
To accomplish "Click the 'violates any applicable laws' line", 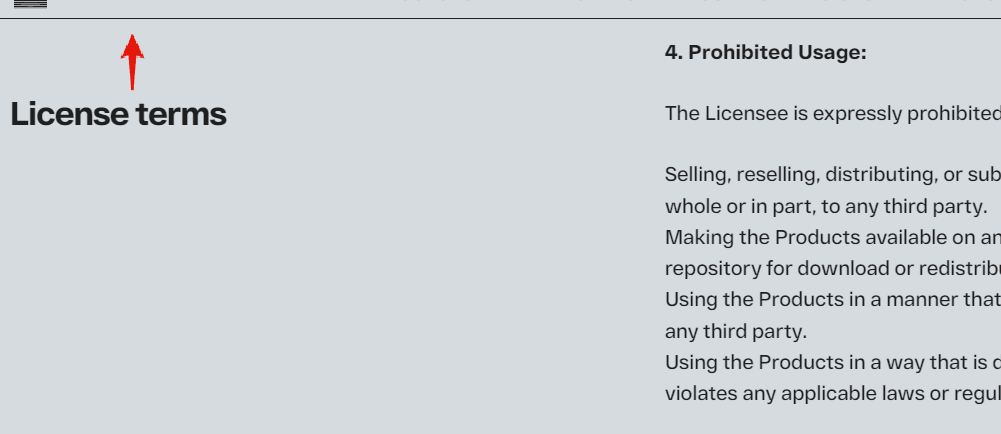I will click(832, 393).
